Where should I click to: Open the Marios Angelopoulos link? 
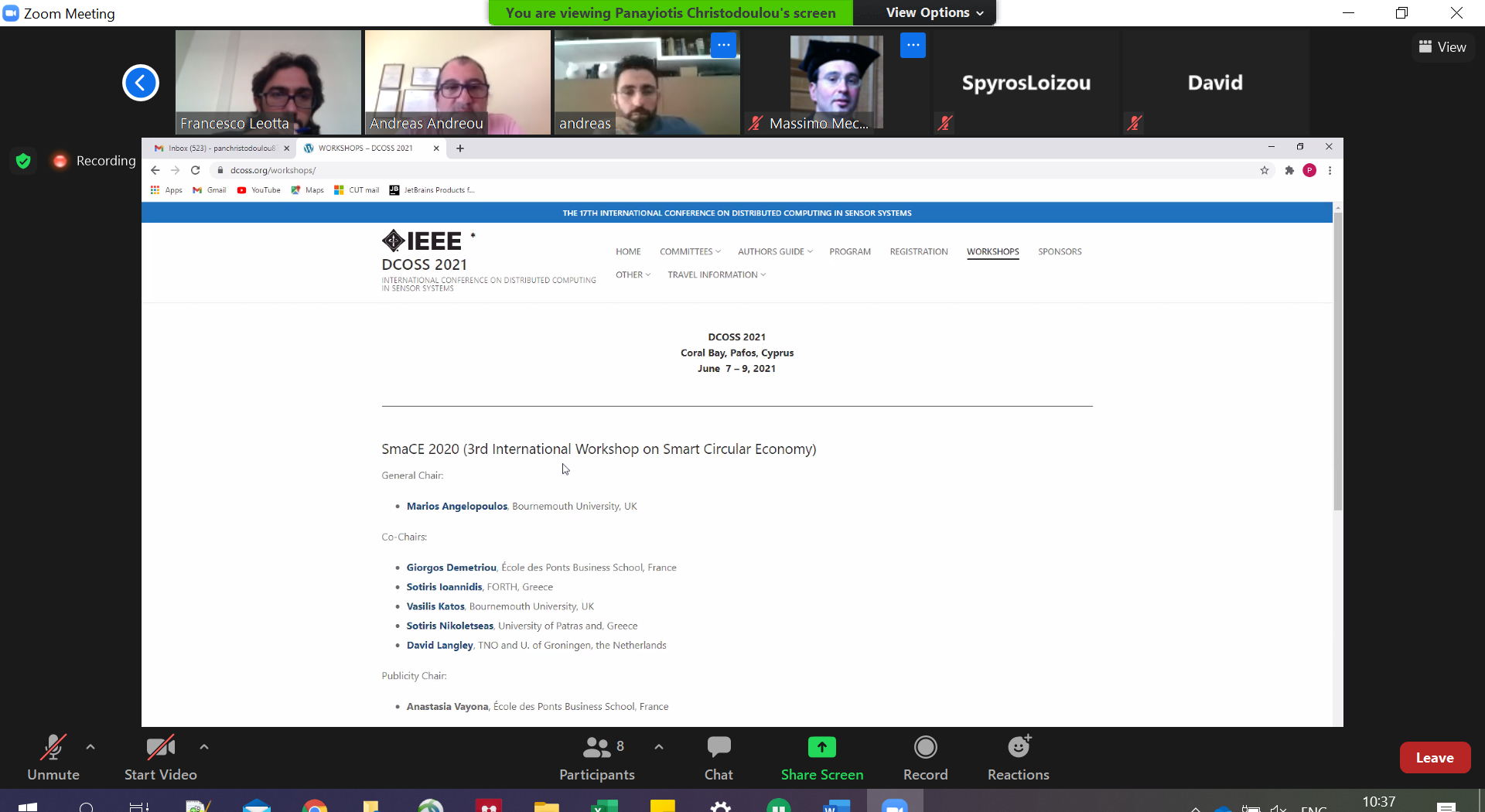point(456,507)
